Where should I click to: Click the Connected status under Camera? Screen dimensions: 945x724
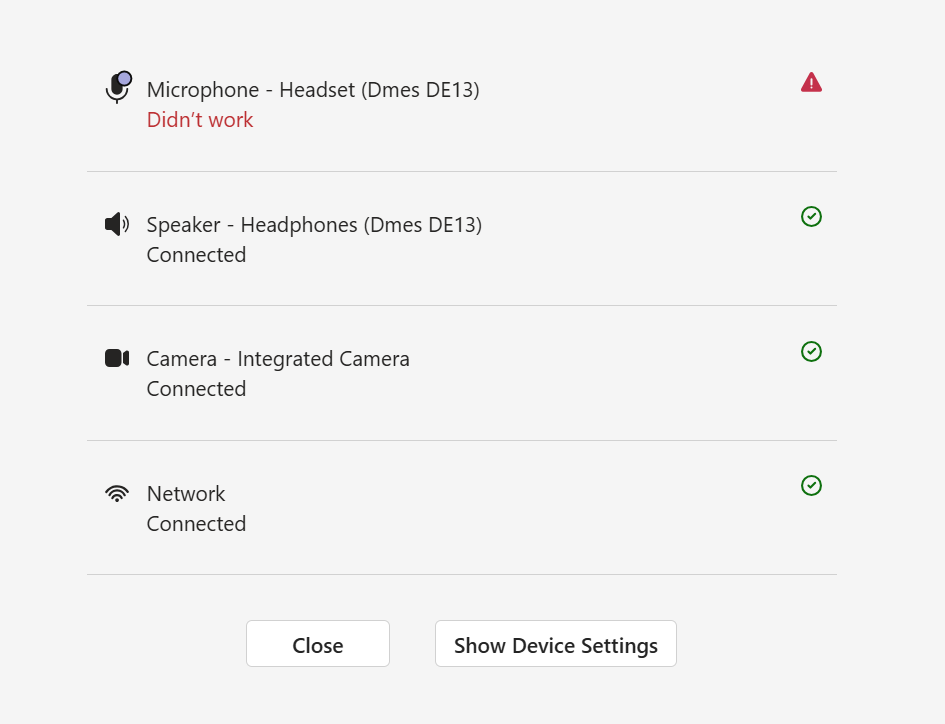(196, 389)
